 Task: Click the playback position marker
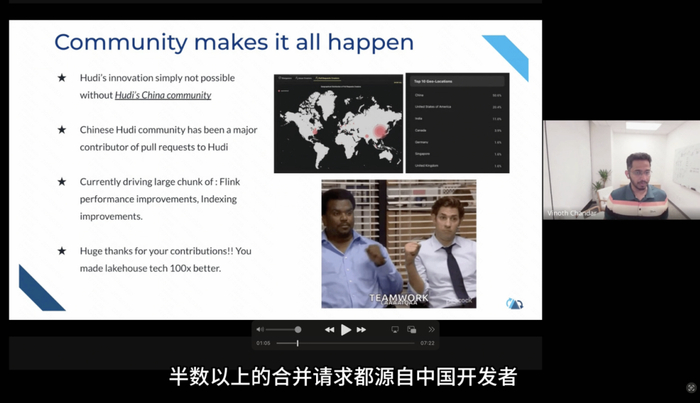[x=298, y=343]
